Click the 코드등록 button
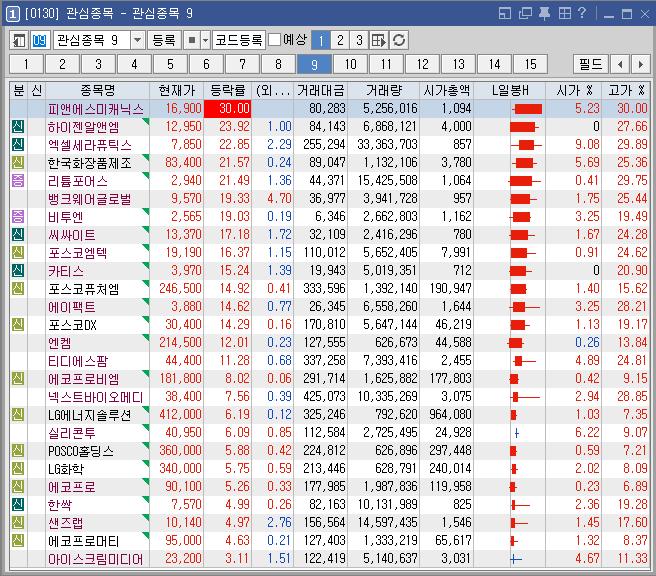Viewport: 656px width, 576px height. coord(239,41)
